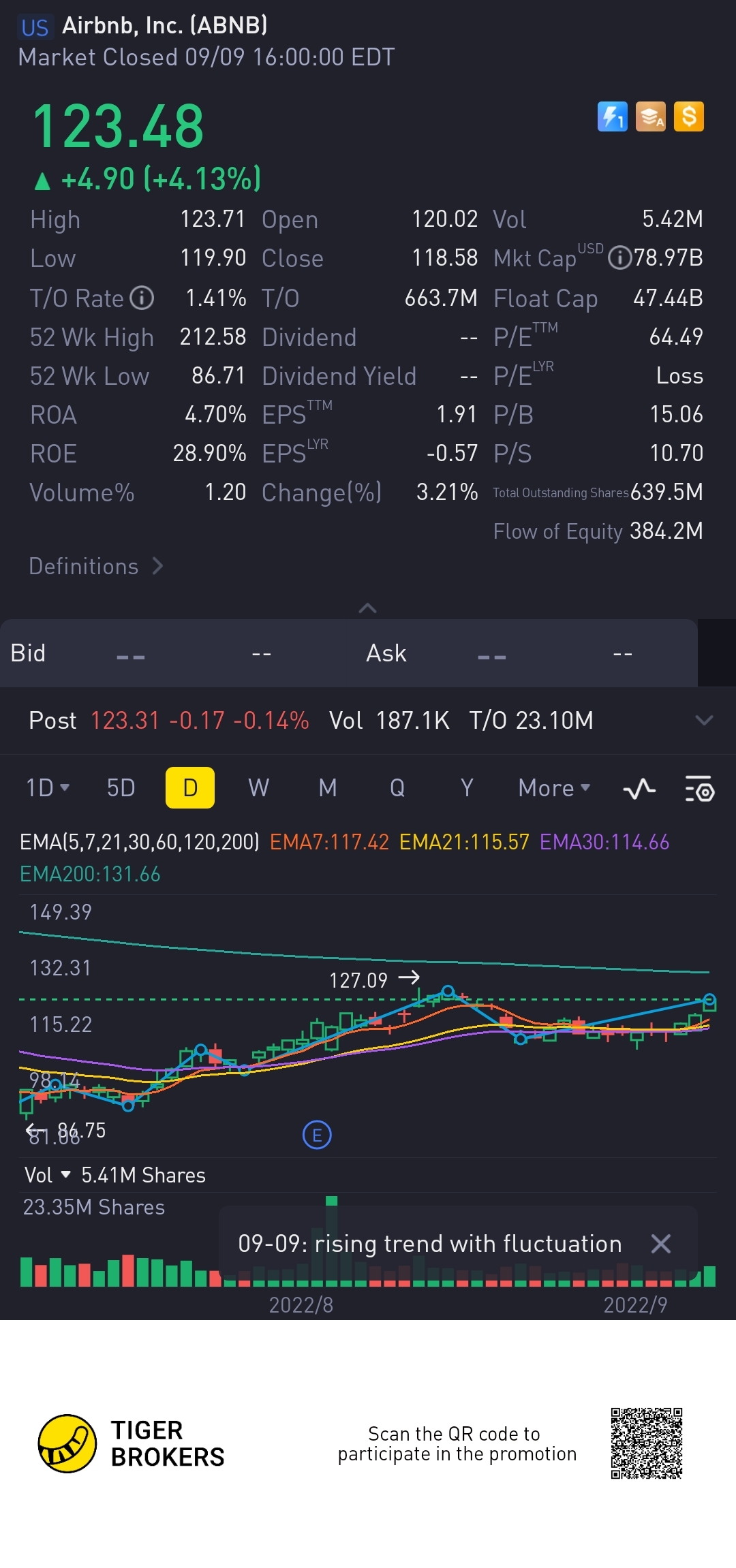Tap the EMA(5,7,21,30,60,120,200) indicator label
Viewport: 736px width, 1568px height.
[x=140, y=843]
